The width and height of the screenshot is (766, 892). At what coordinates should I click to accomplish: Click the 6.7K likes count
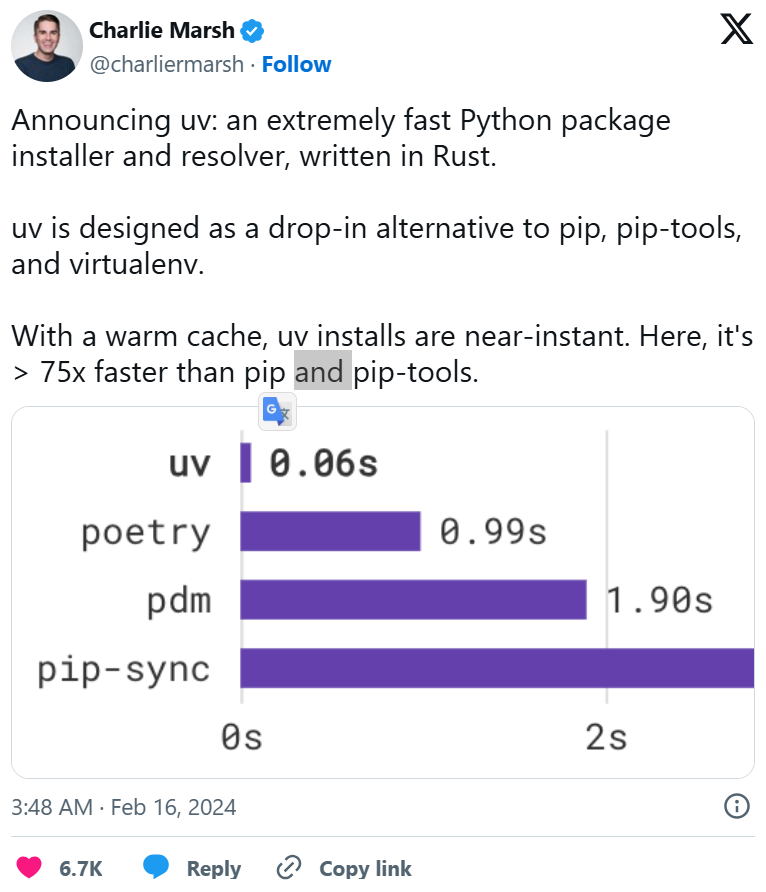pos(81,868)
